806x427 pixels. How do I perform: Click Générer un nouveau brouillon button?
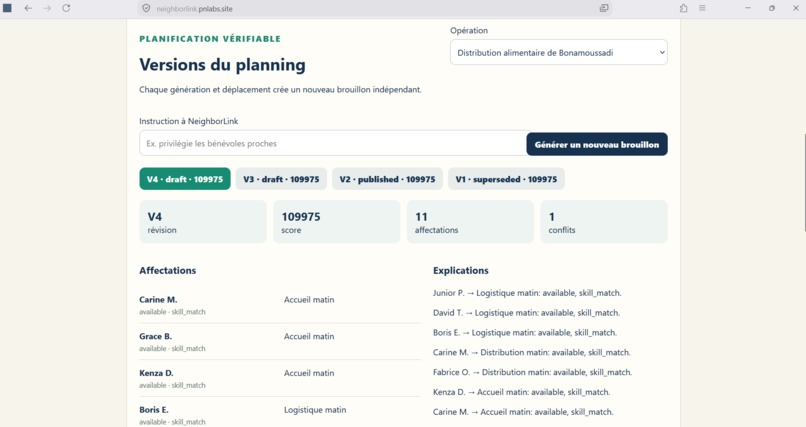[x=597, y=144]
